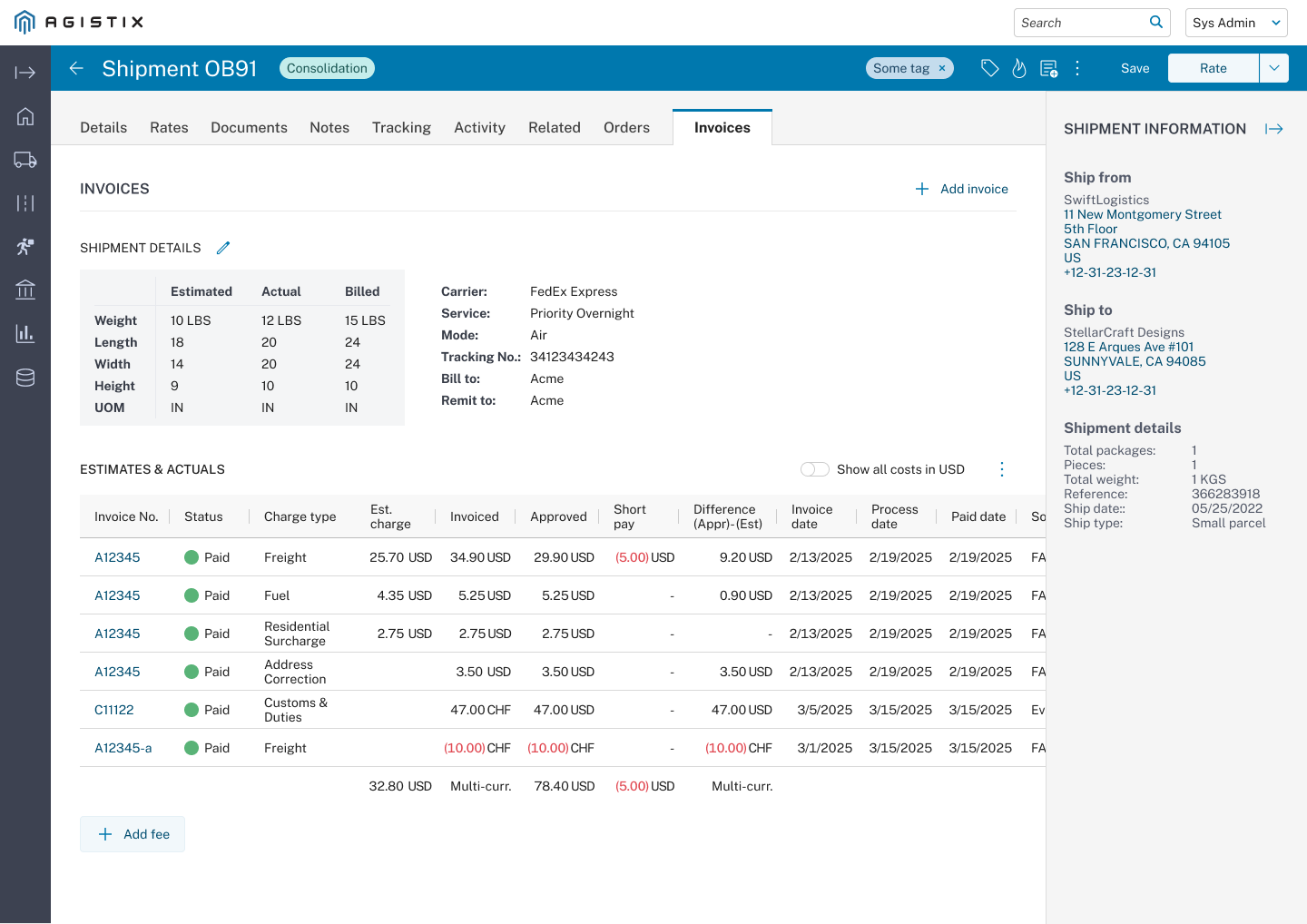Open the Documents tab
Viewport: 1307px width, 924px height.
pyautogui.click(x=249, y=128)
